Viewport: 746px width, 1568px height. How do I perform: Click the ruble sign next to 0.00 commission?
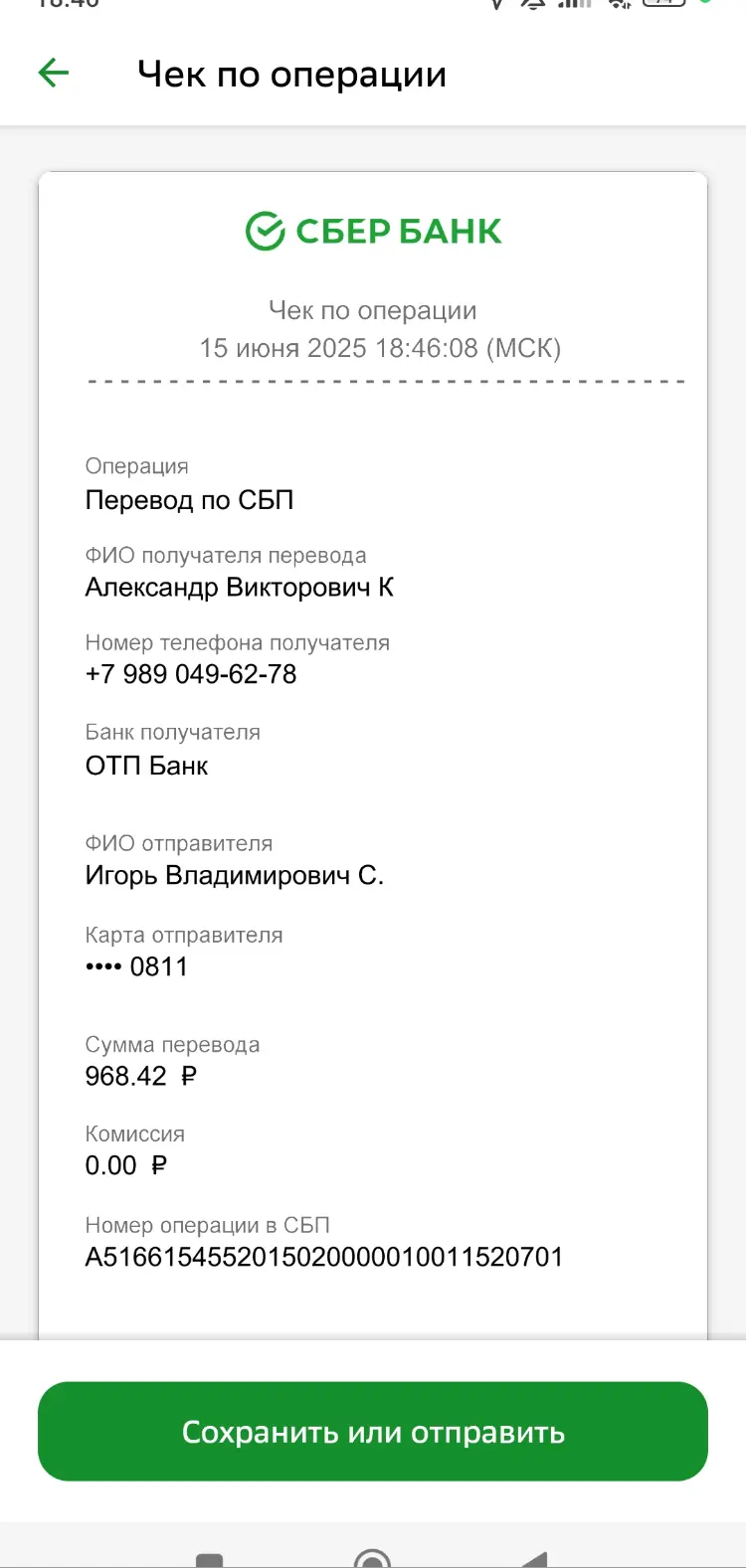coord(159,1165)
